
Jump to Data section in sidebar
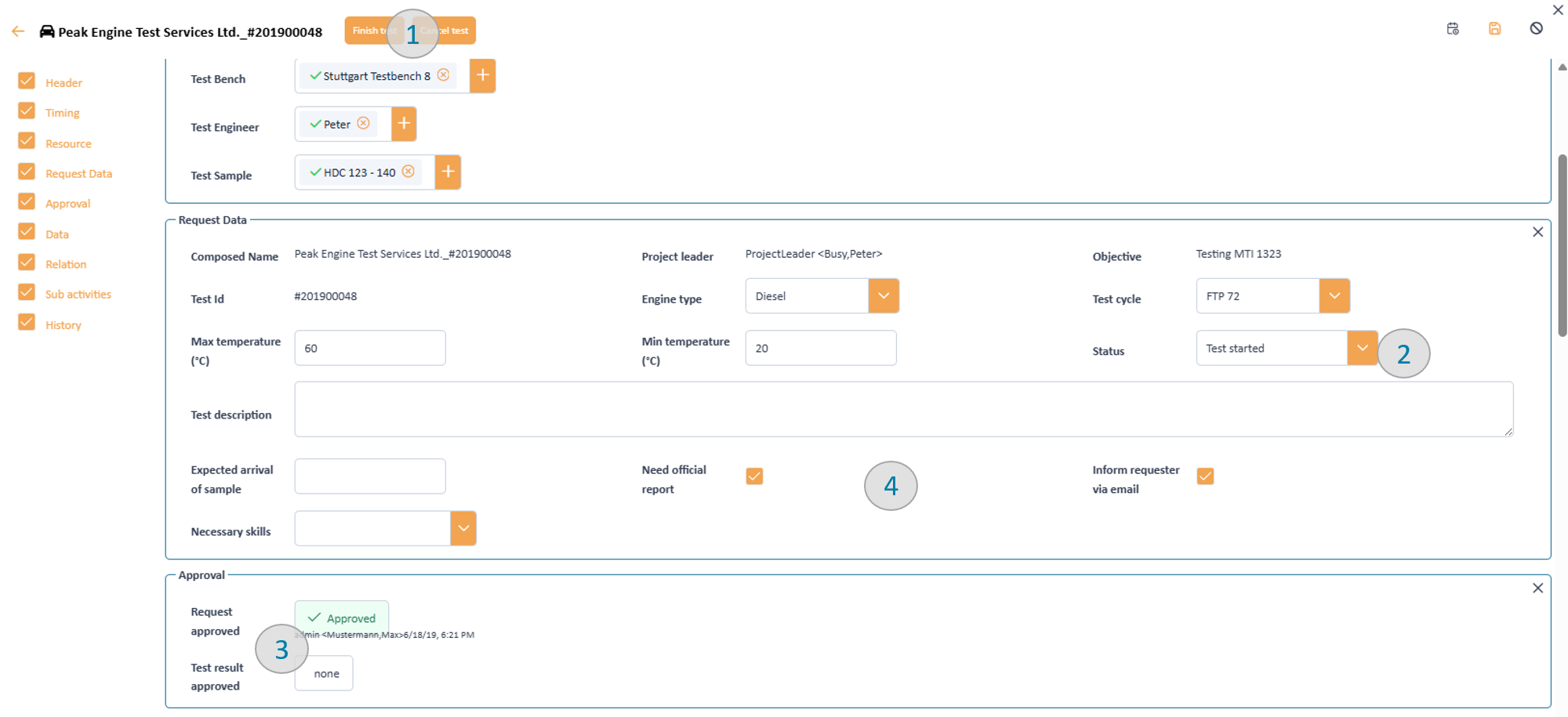point(56,234)
